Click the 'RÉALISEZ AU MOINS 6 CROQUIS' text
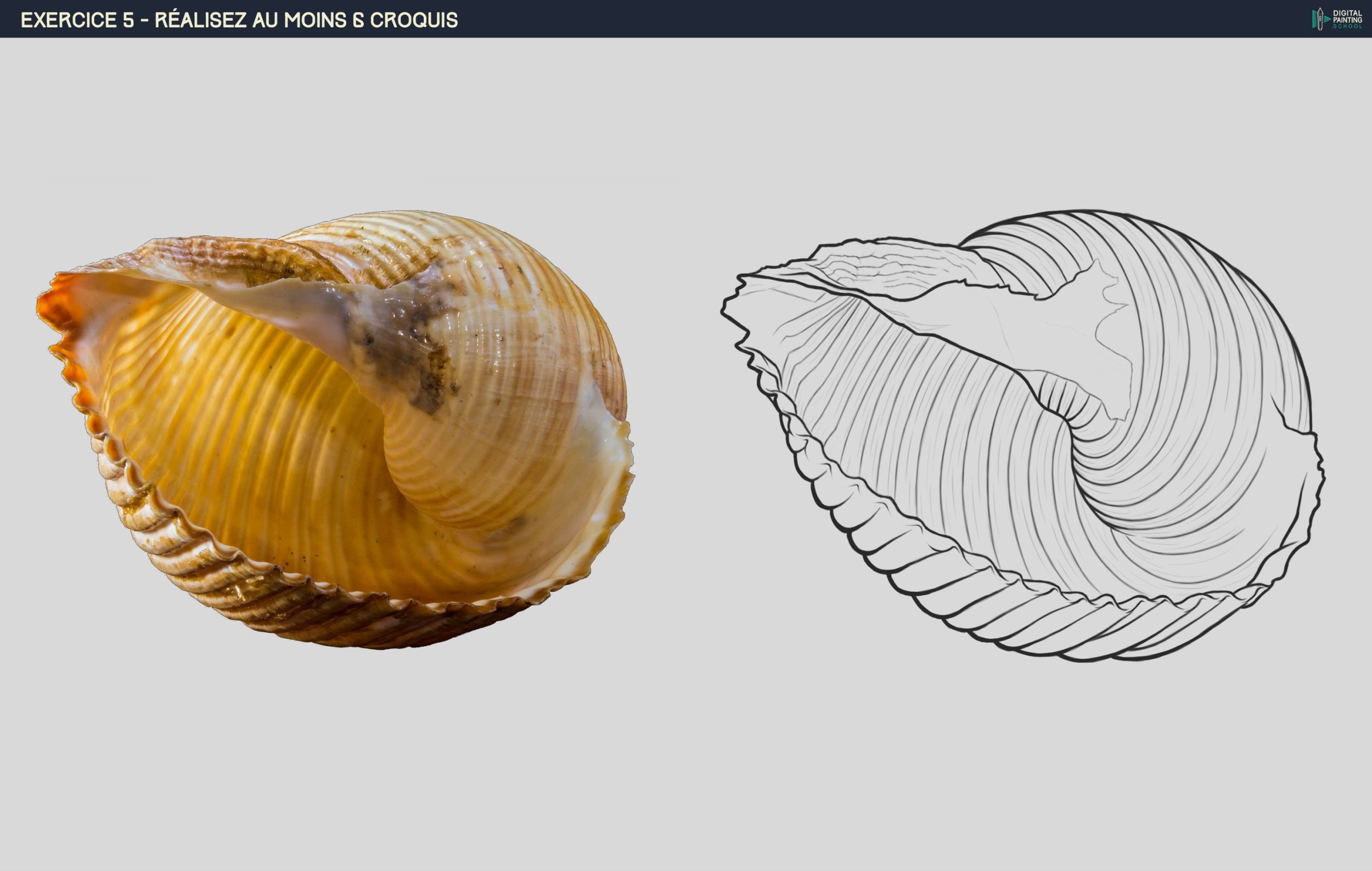This screenshot has width=1372, height=871. (308, 20)
